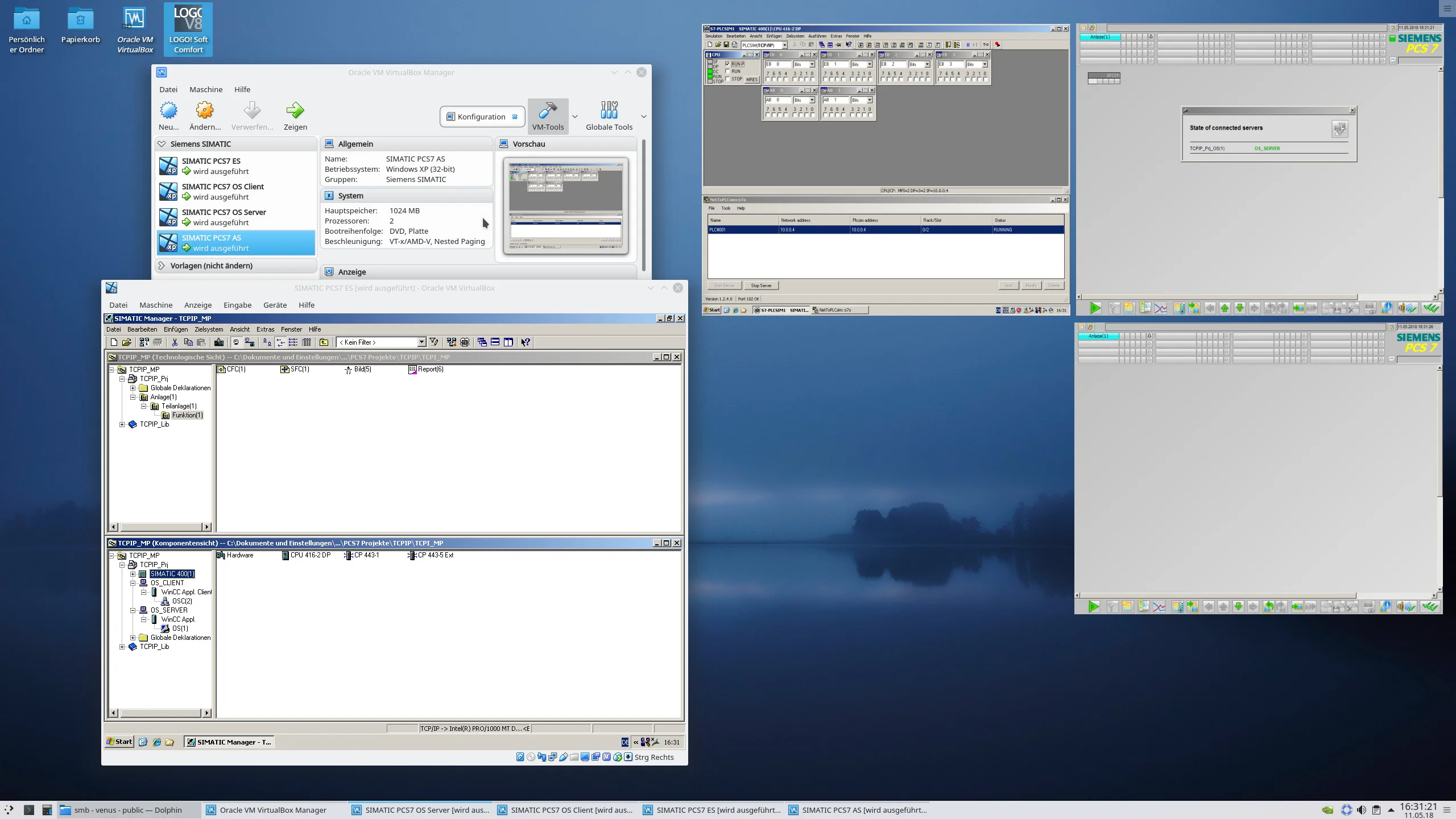
Task: Click the SIMATIC PCS7 AS preview thumbnail
Action: 566,206
